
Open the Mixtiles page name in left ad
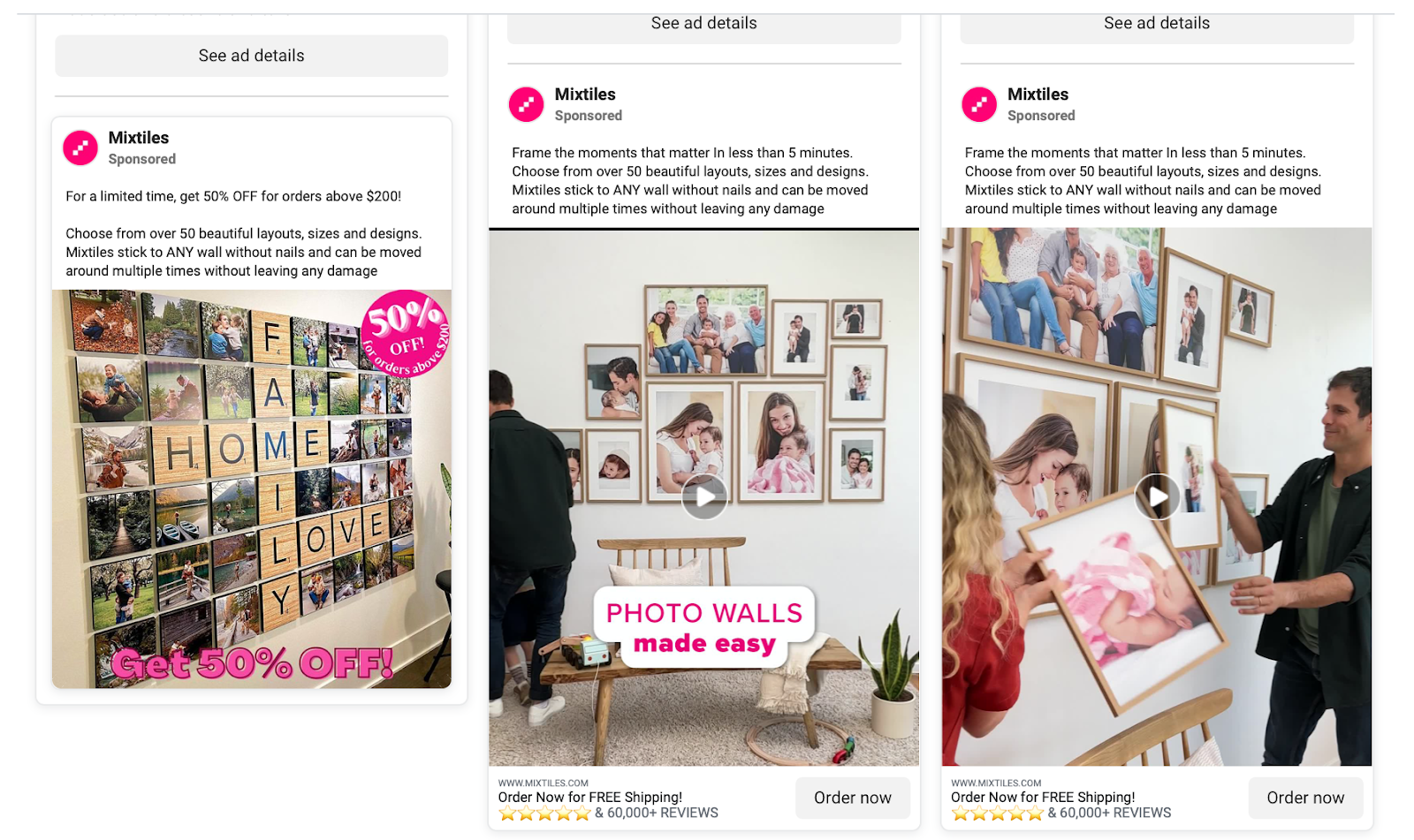click(x=139, y=138)
